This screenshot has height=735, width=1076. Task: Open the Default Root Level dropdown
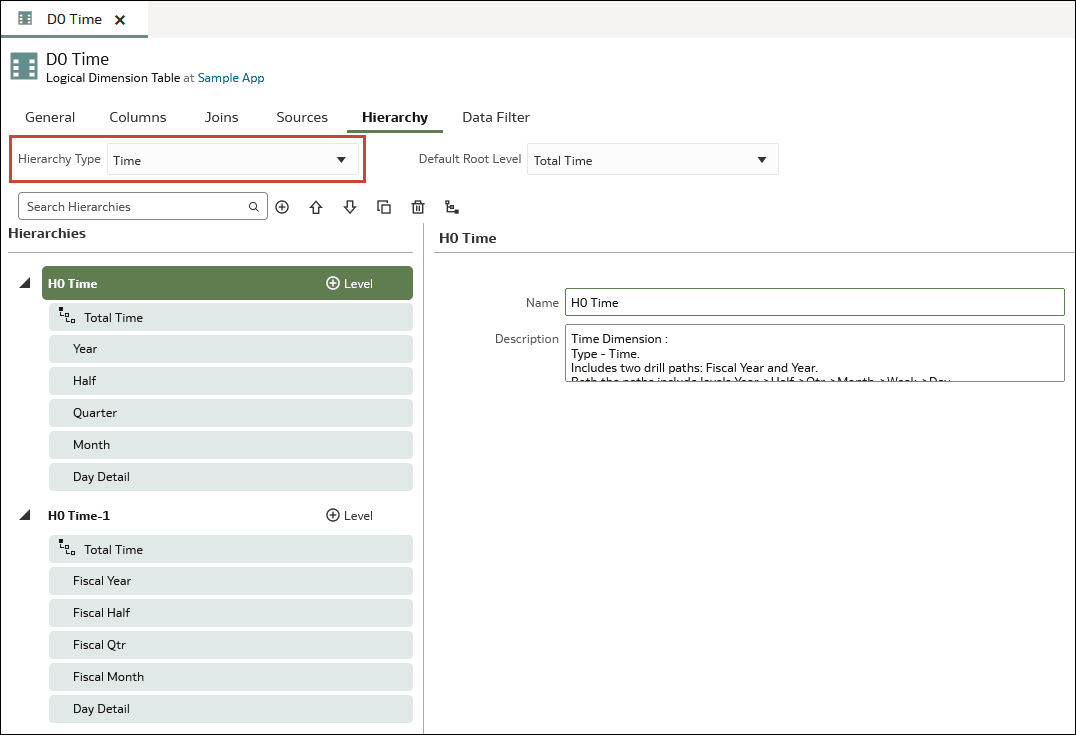[653, 160]
